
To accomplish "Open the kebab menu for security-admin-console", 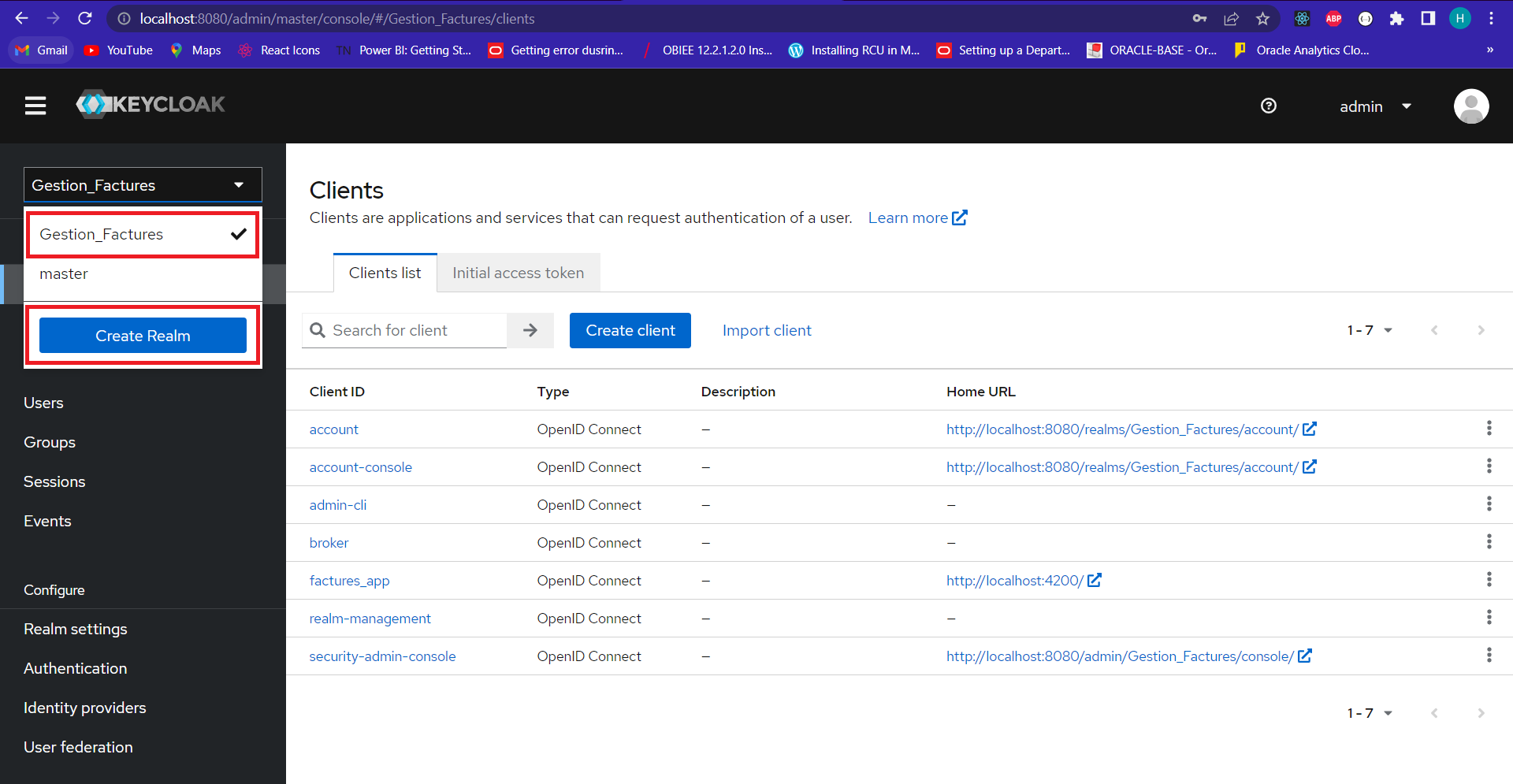I will [x=1489, y=655].
